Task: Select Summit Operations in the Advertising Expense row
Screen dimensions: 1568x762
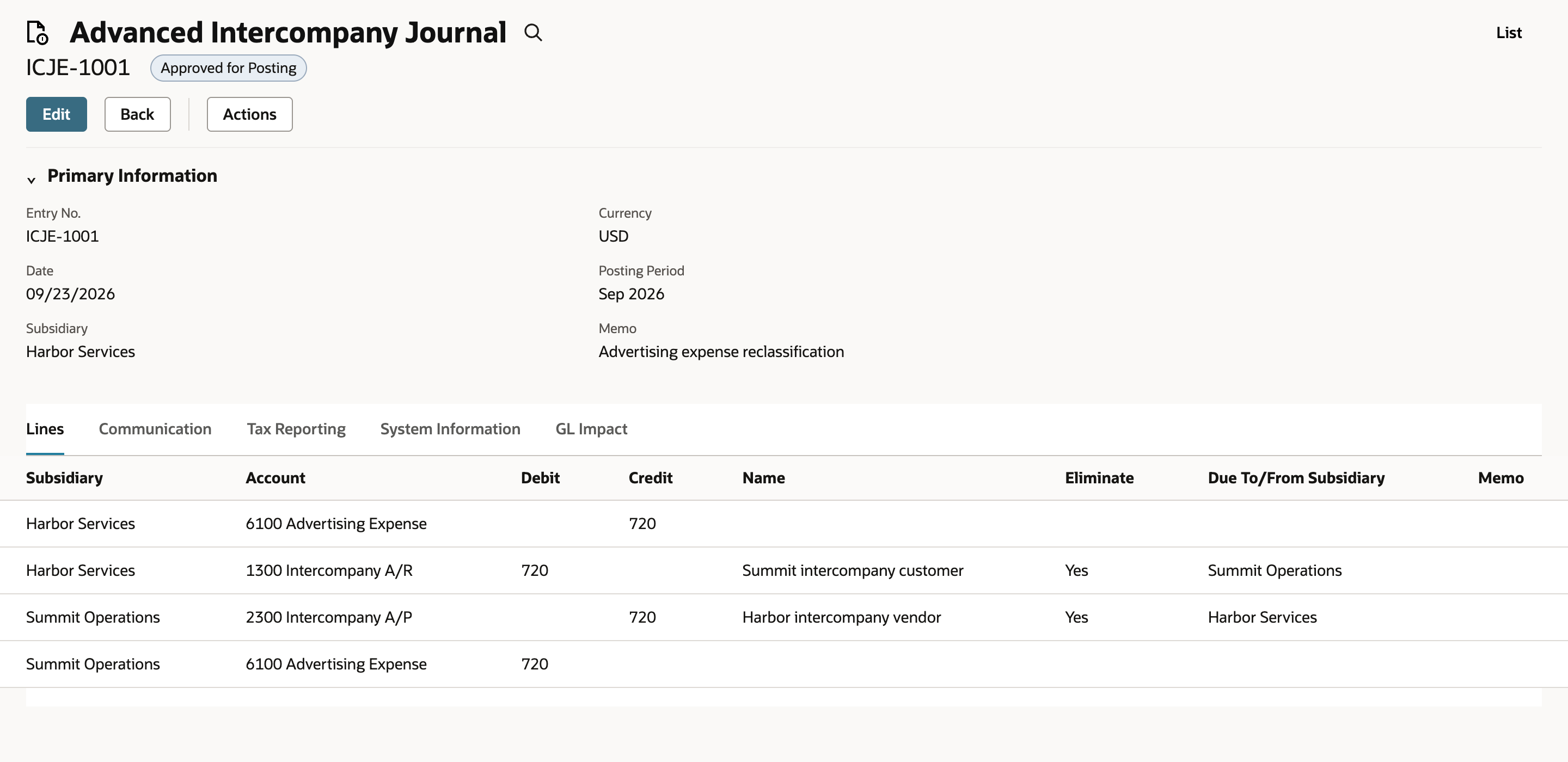Action: 93,664
